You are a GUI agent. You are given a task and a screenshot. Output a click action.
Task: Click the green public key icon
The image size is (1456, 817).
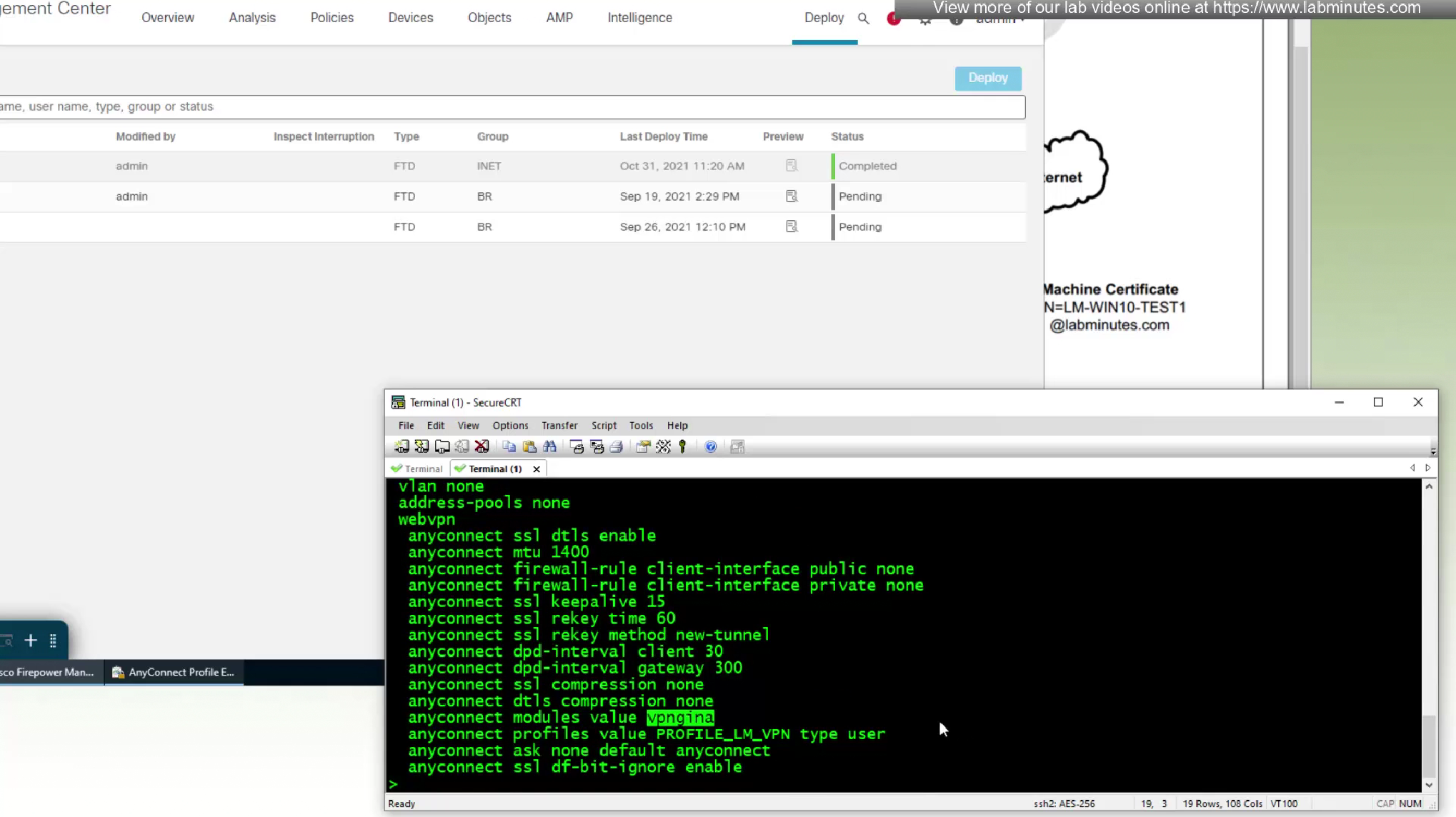pyautogui.click(x=682, y=446)
